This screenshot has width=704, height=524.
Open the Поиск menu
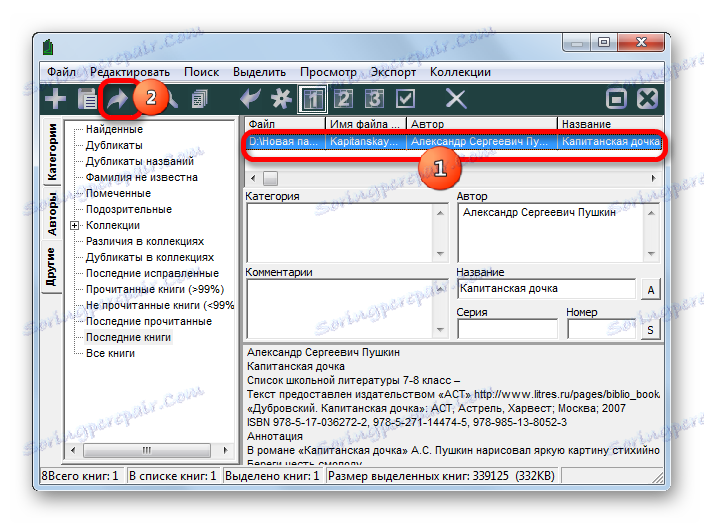tap(201, 72)
